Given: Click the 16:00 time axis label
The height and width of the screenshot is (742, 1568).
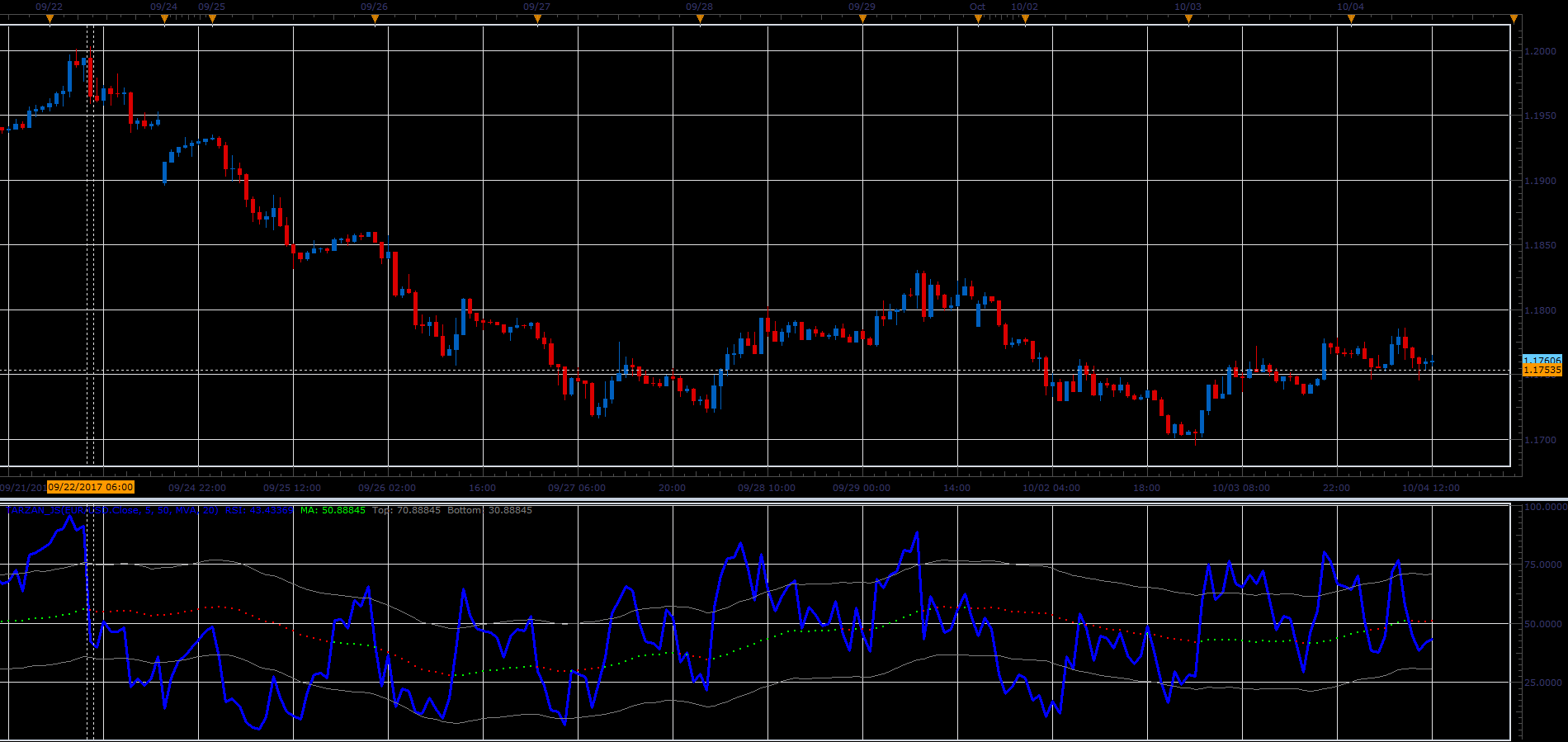Looking at the screenshot, I should [483, 488].
